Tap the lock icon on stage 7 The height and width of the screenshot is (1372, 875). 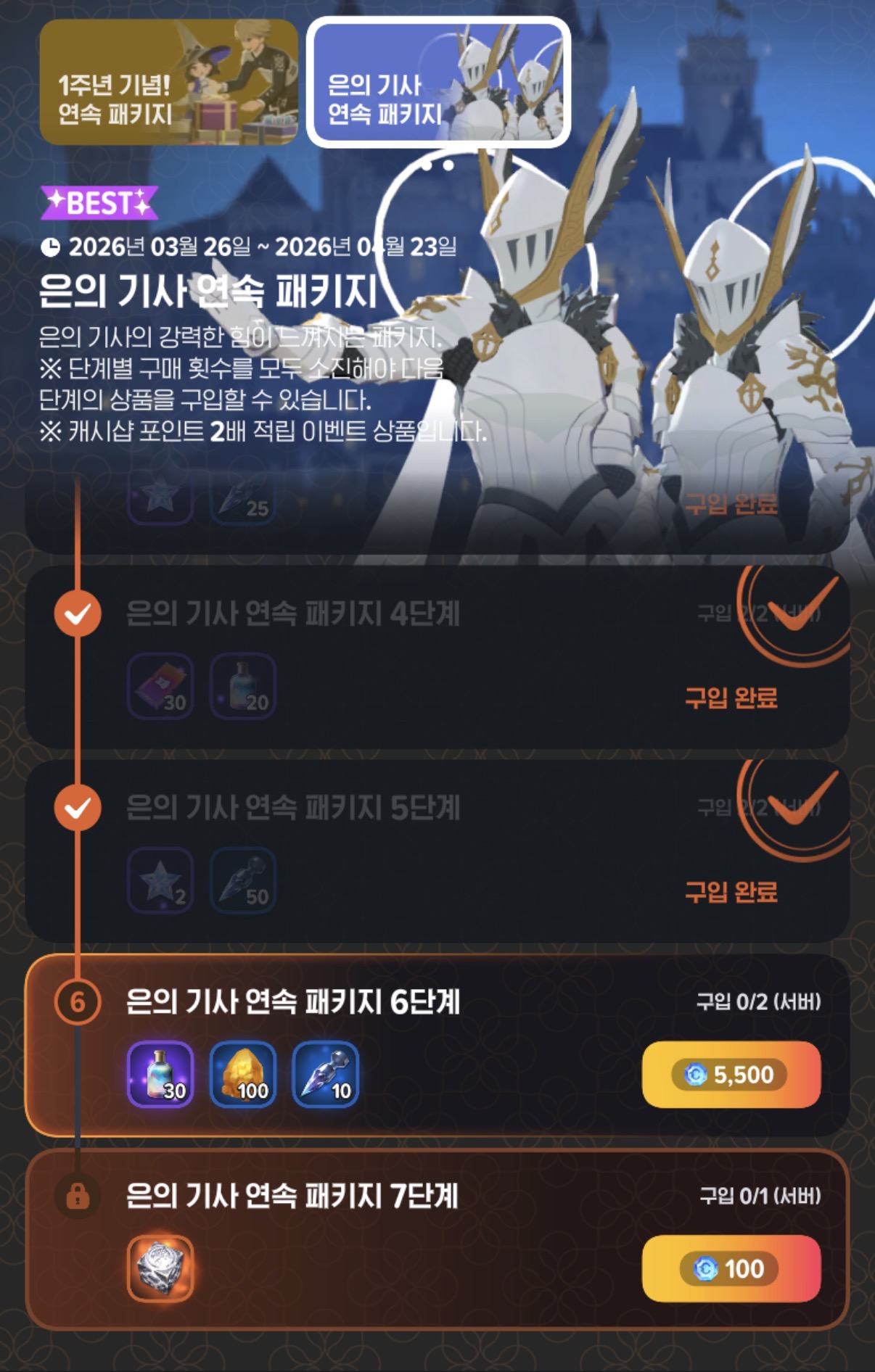(78, 1196)
